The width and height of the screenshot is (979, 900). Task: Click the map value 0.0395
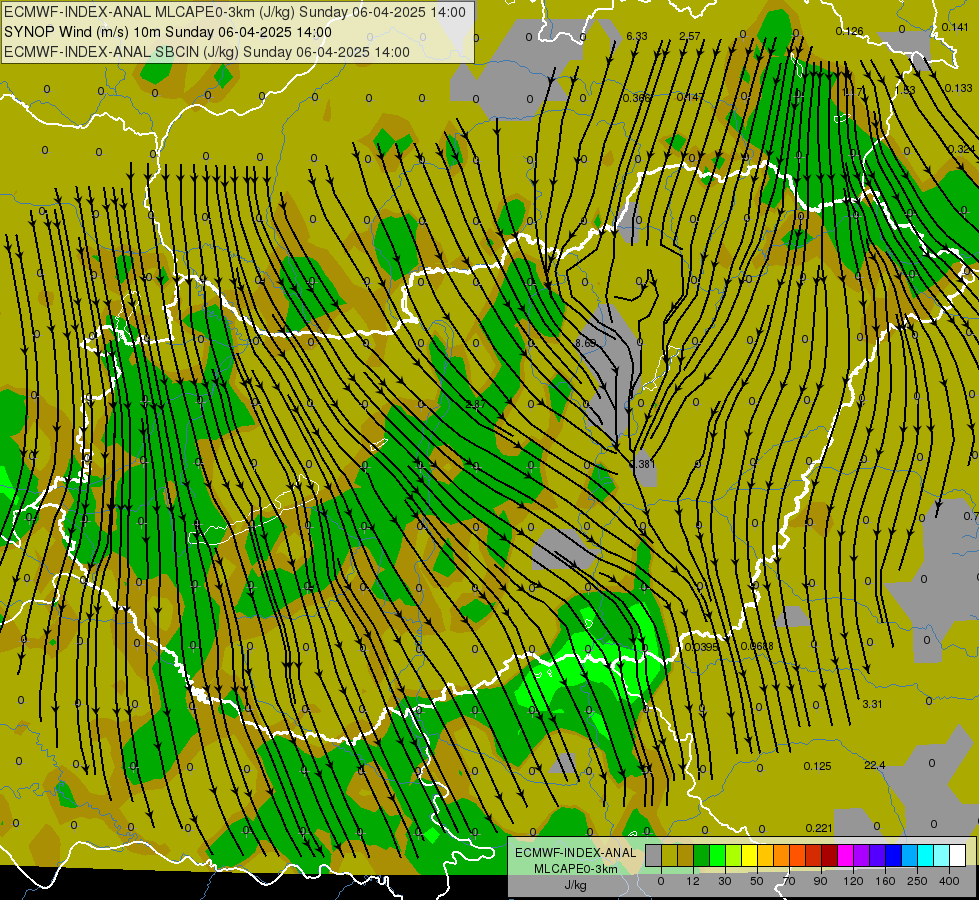[x=702, y=646]
